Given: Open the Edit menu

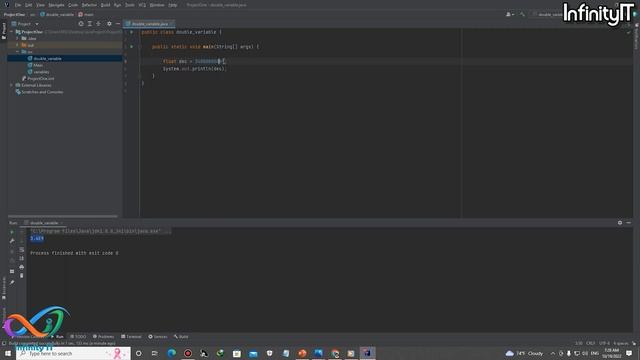Looking at the screenshot, I should (29, 5).
